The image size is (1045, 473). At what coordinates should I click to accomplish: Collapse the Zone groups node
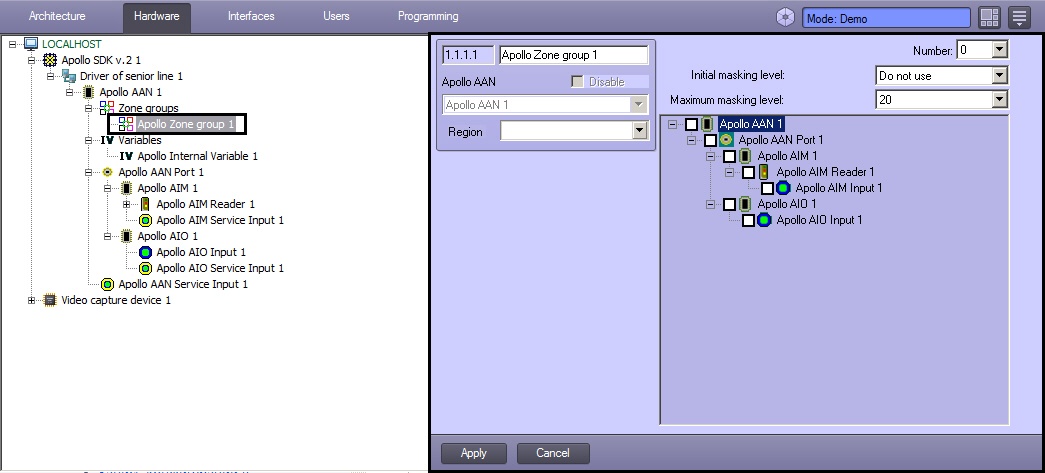click(x=89, y=108)
